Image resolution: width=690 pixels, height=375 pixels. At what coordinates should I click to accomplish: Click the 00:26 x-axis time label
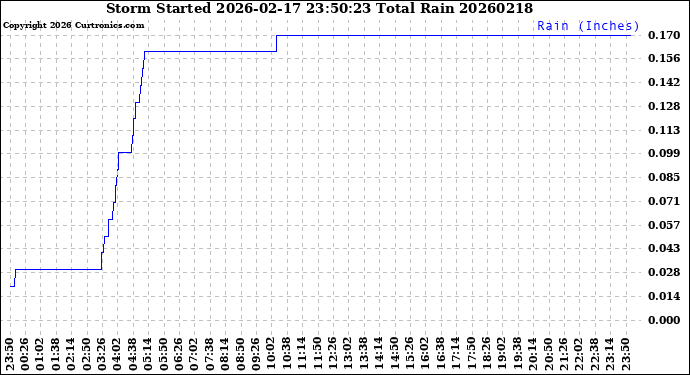pos(25,354)
